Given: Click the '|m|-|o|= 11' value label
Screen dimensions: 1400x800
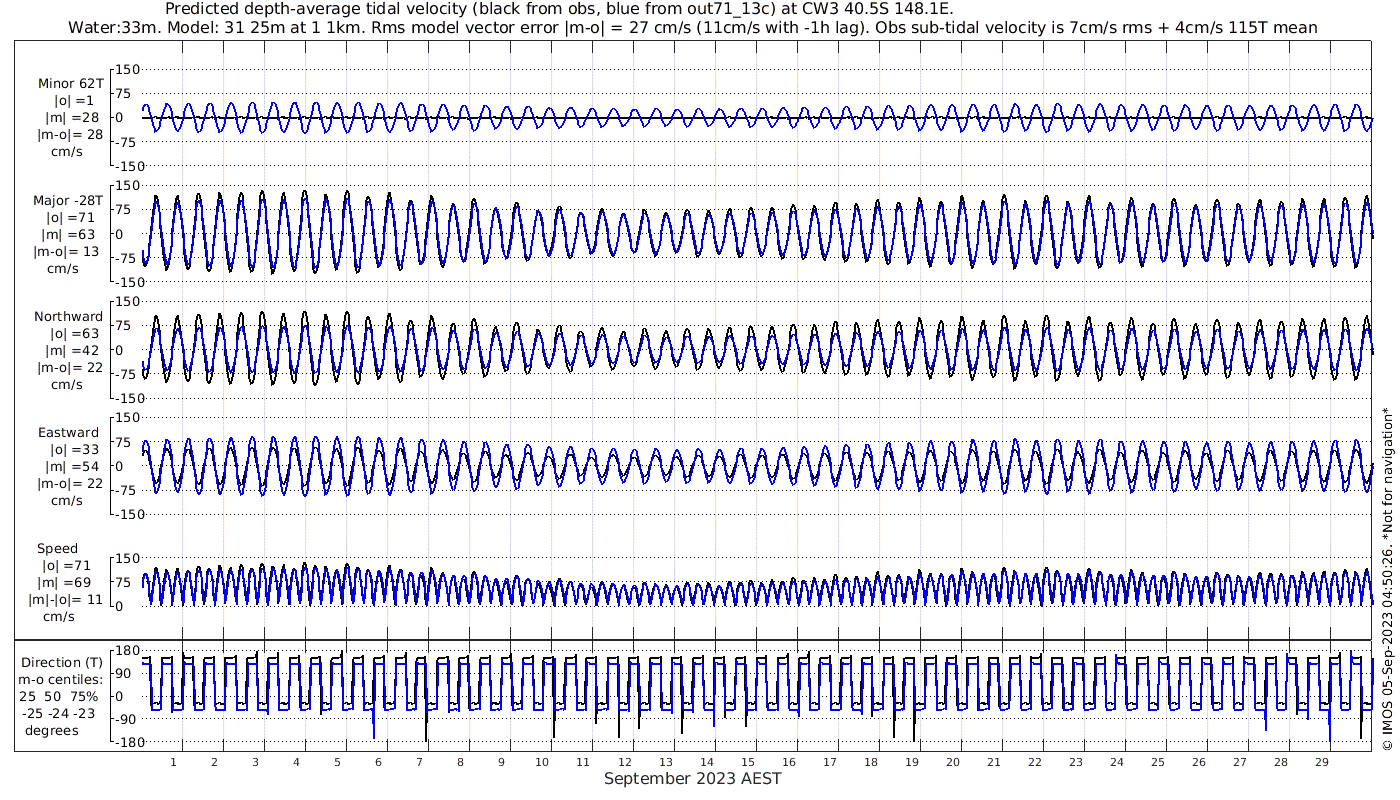Looking at the screenshot, I should point(66,600).
